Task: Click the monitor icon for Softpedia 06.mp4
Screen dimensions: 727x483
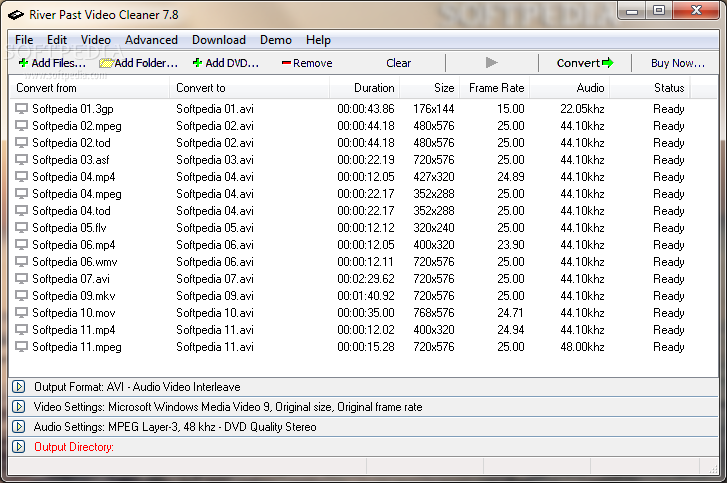Action: [x=21, y=245]
